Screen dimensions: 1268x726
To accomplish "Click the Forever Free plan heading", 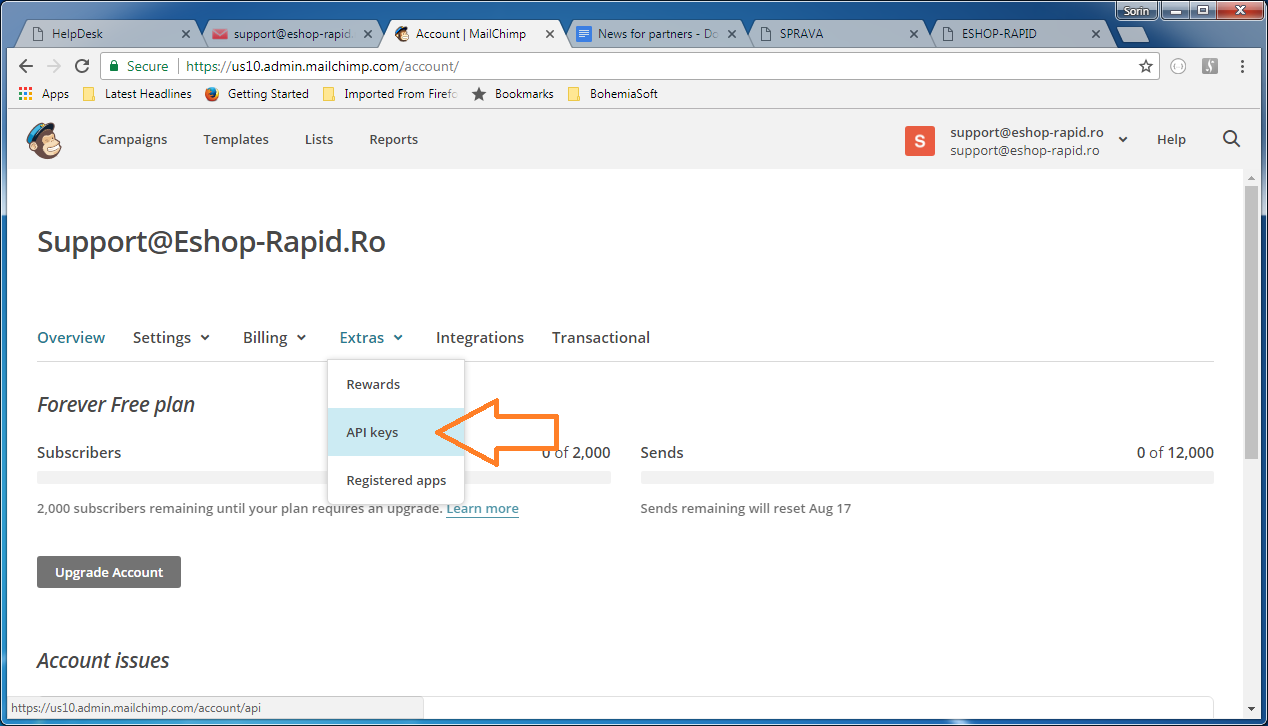I will pos(116,405).
